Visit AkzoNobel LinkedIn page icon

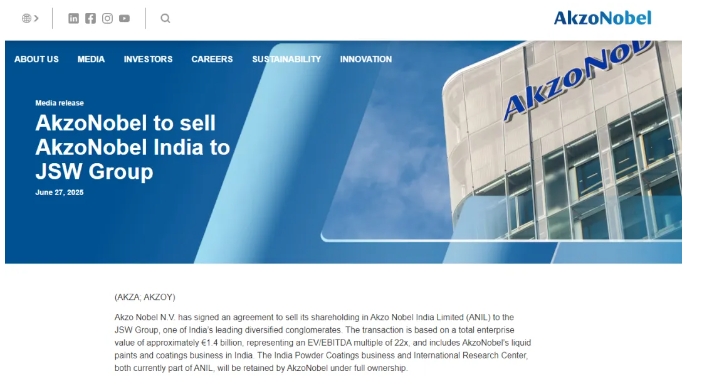pyautogui.click(x=73, y=18)
